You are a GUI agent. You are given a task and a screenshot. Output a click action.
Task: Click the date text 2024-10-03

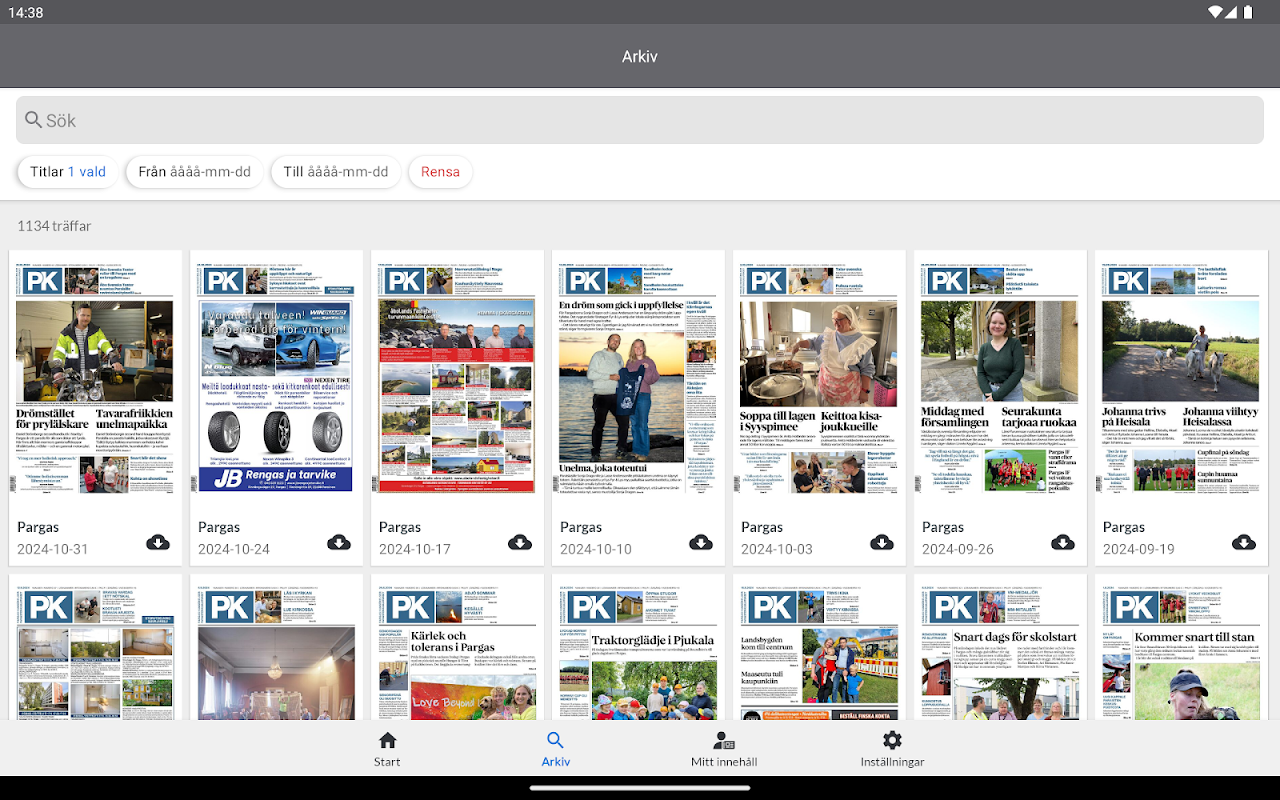[x=777, y=549]
